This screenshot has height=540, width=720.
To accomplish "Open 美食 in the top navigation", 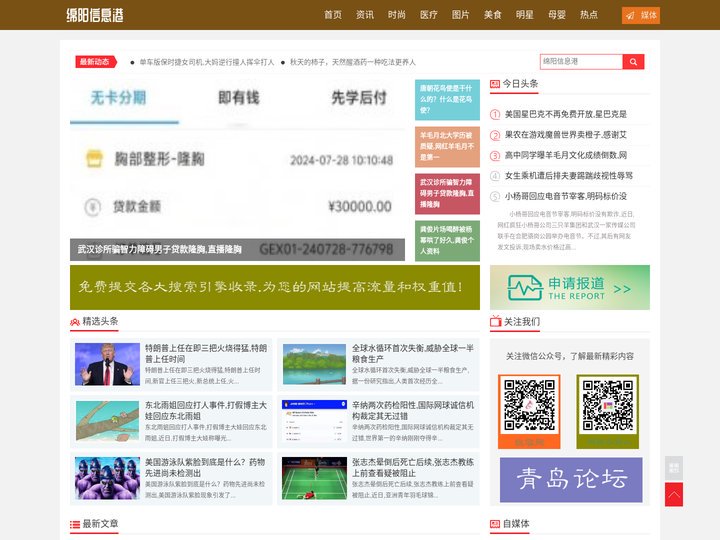I will point(492,15).
